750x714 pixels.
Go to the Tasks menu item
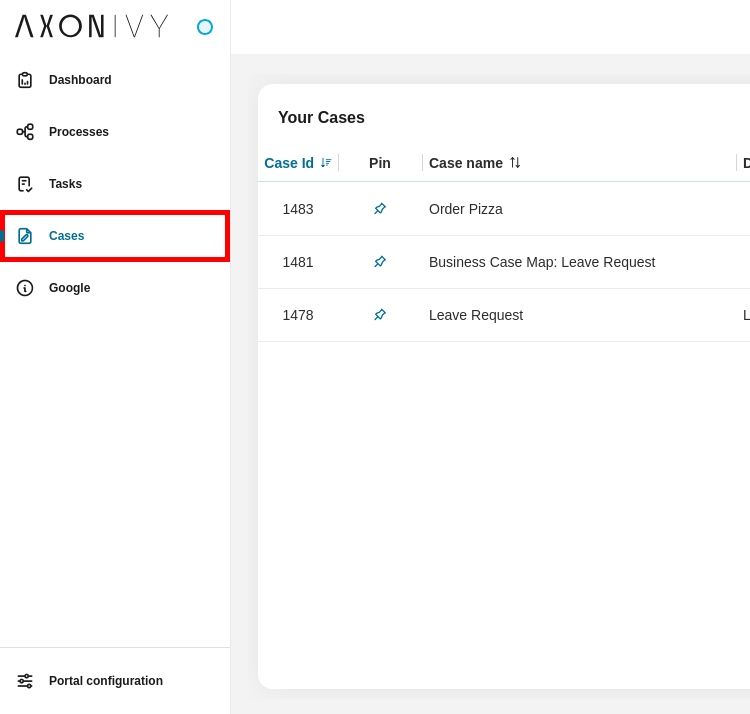[115, 184]
